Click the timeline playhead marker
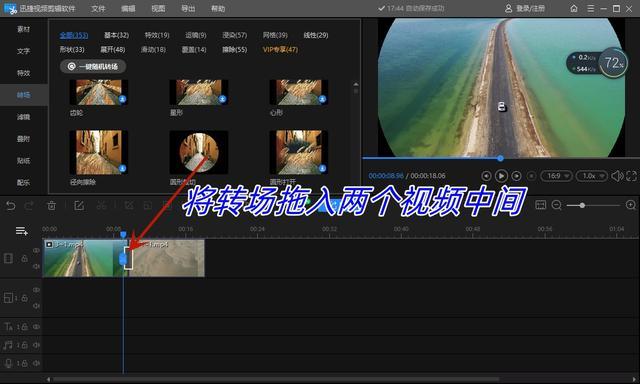 [123, 235]
